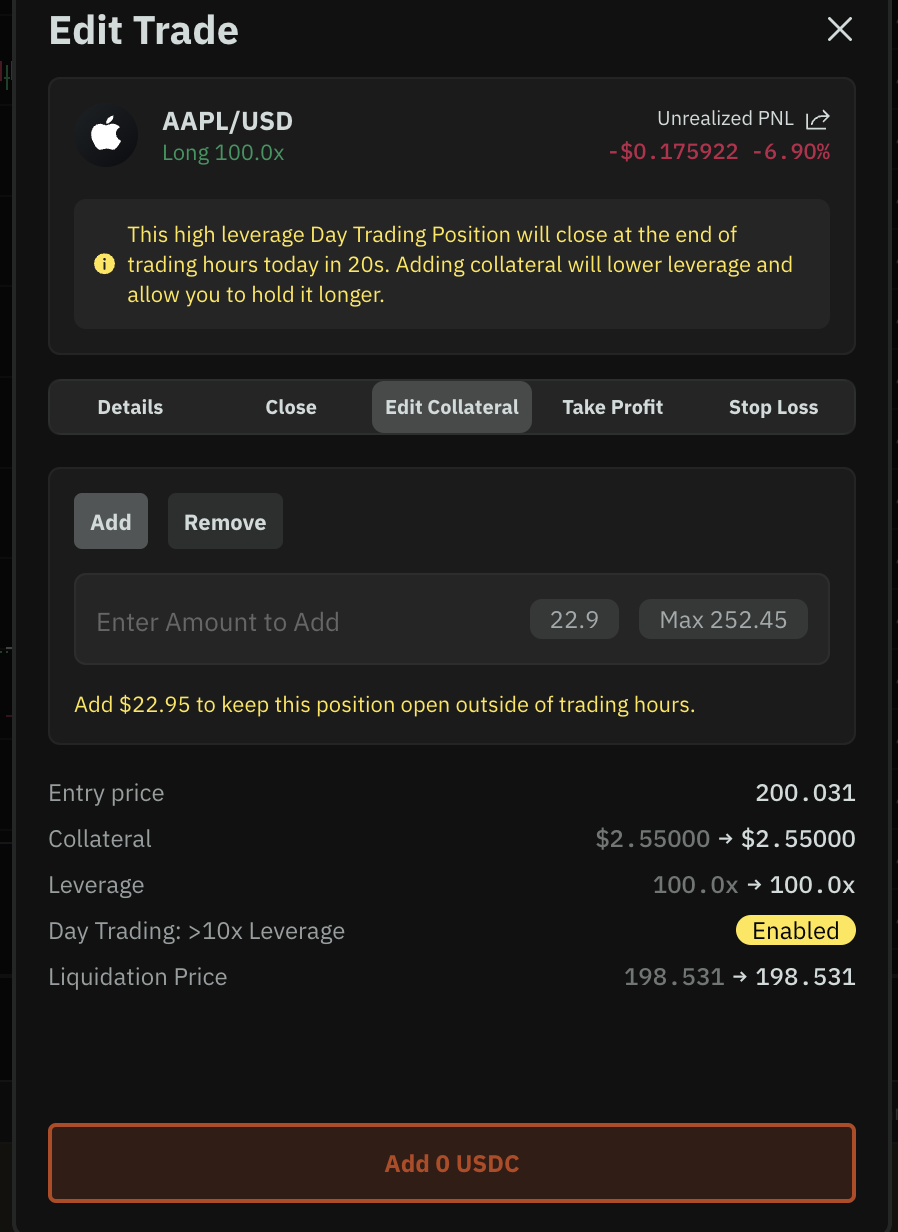Share the unrealized PNL via the share icon
Screen dimensions: 898x1232
[817, 120]
